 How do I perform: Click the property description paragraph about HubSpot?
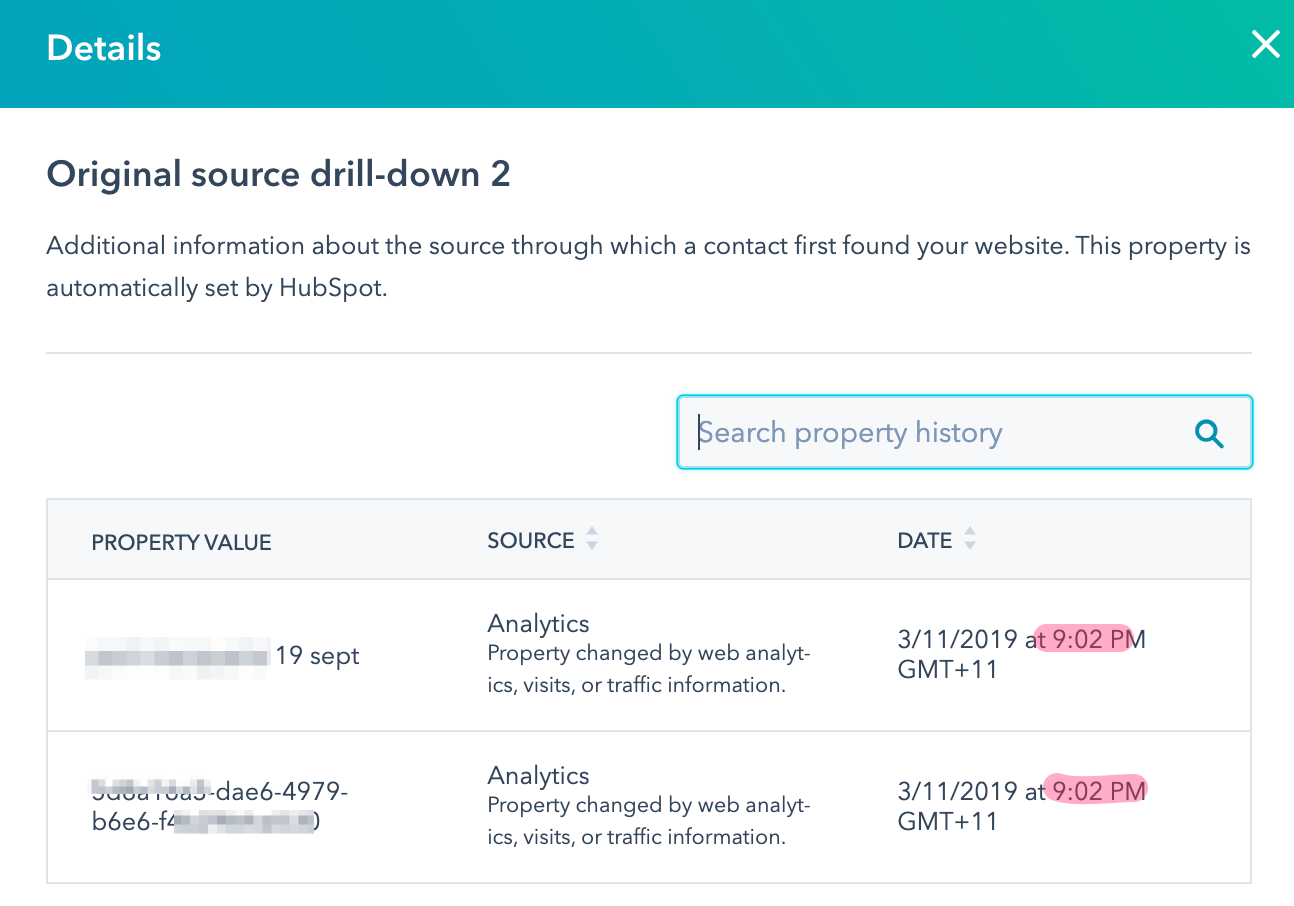(x=647, y=268)
